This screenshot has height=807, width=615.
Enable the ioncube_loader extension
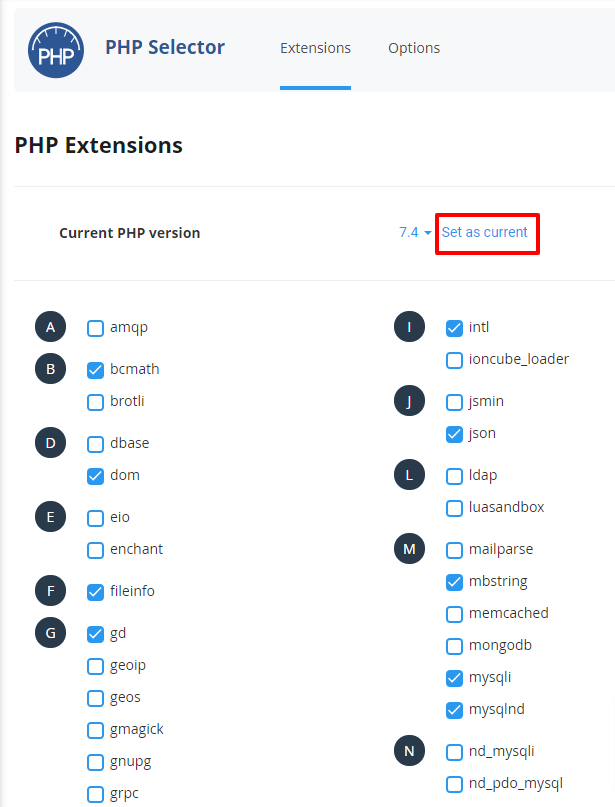[454, 360]
